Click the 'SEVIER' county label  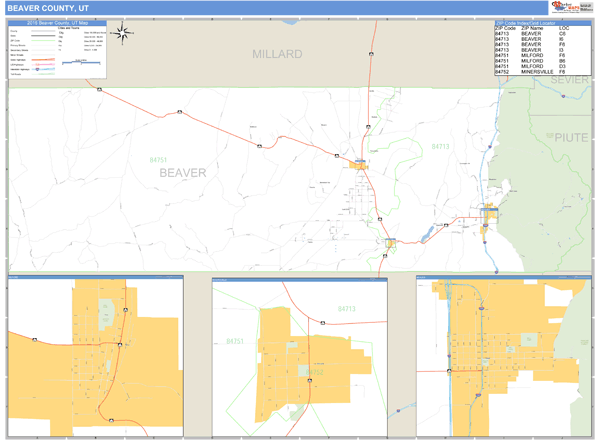(569, 80)
